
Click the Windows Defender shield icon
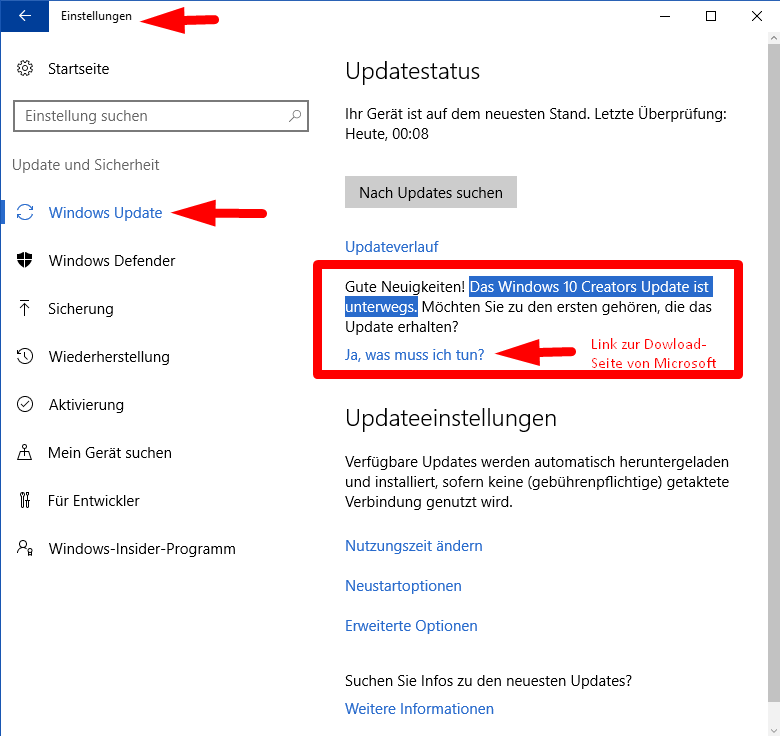[x=24, y=260]
